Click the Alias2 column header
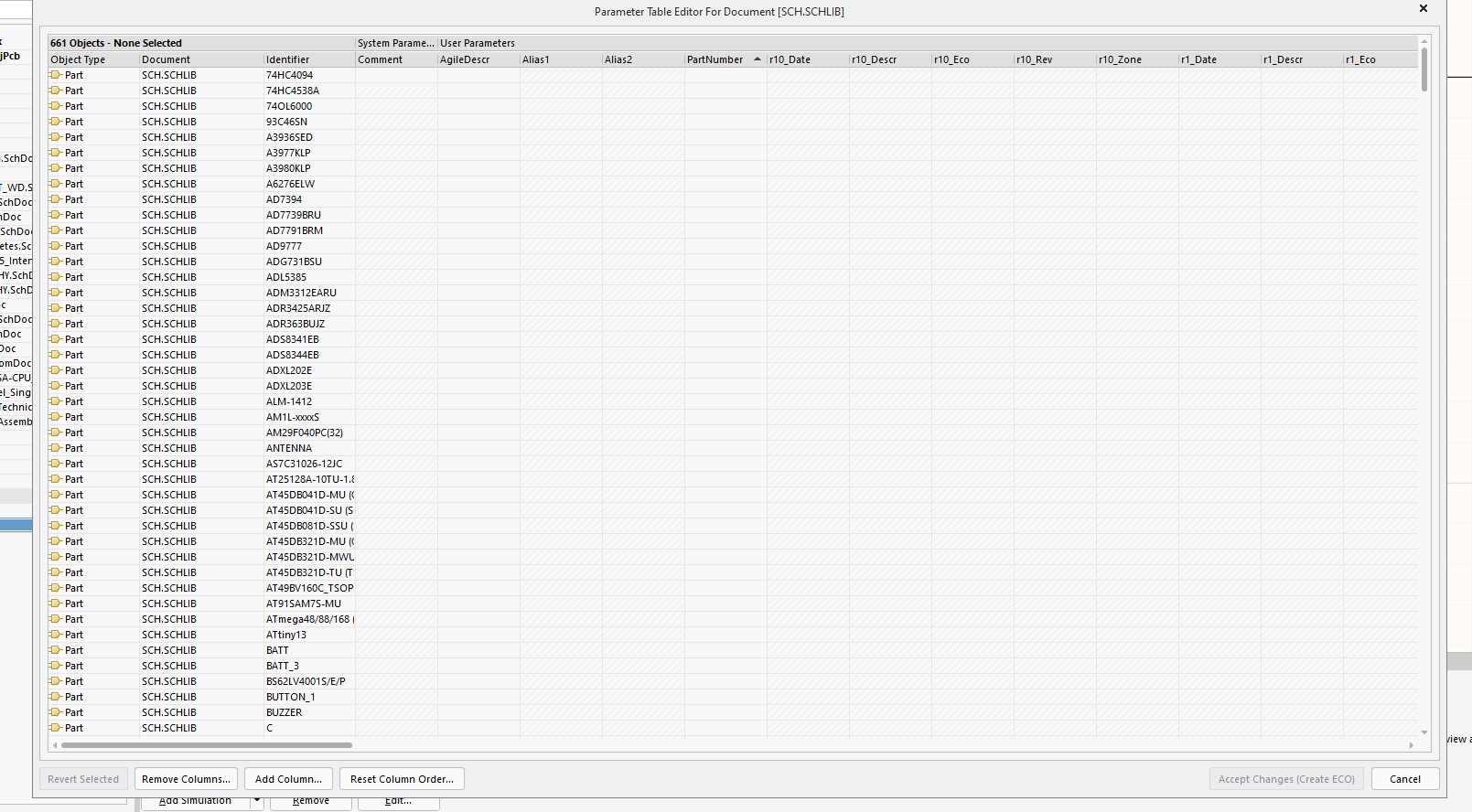1472x812 pixels. 643,59
